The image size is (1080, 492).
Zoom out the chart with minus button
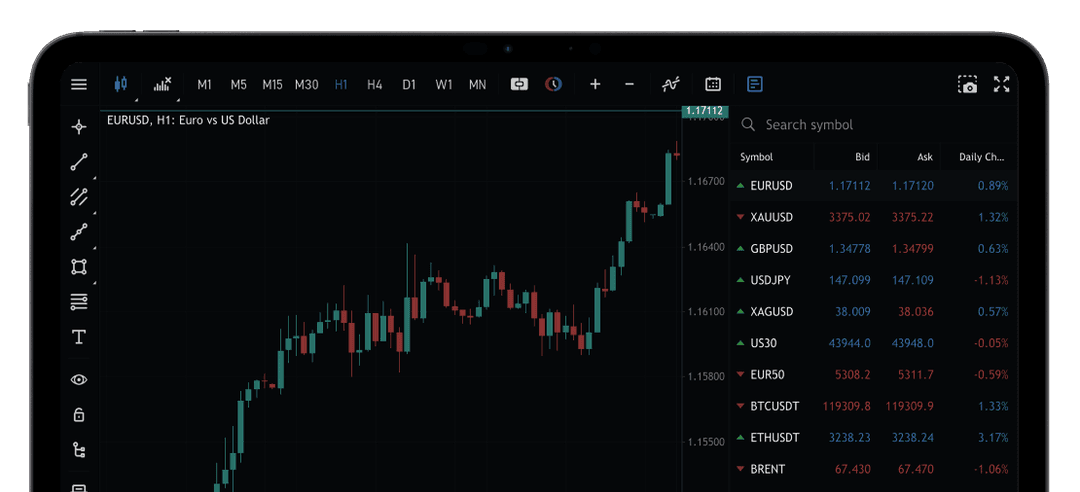click(x=629, y=85)
